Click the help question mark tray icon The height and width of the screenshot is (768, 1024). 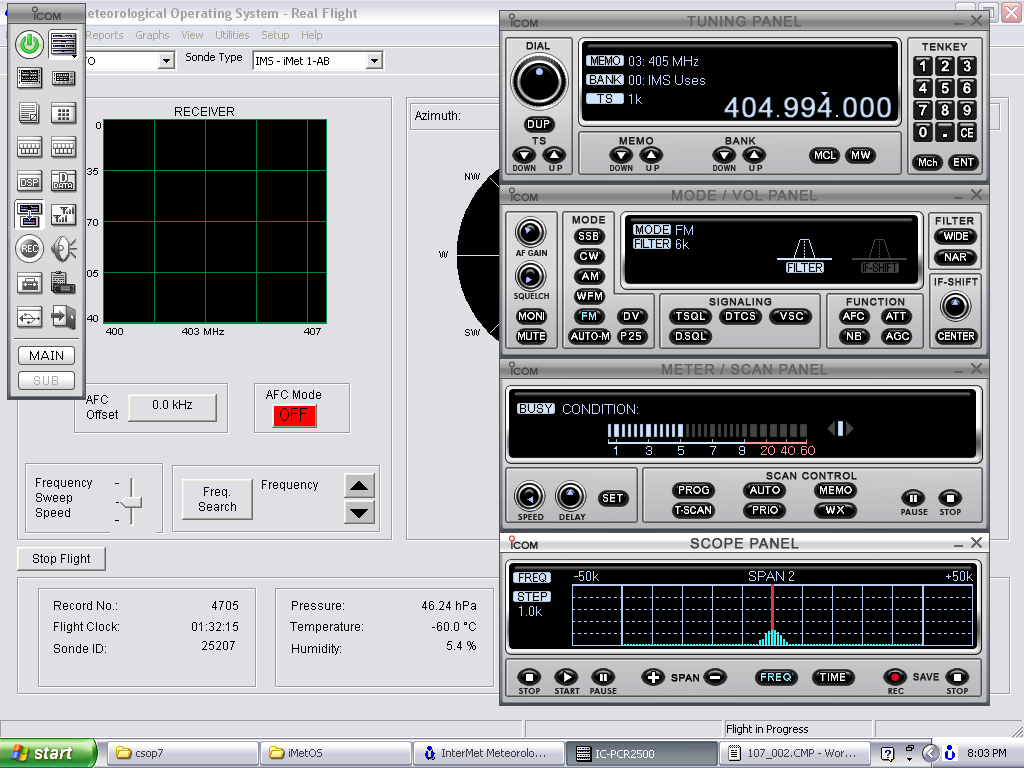point(887,754)
